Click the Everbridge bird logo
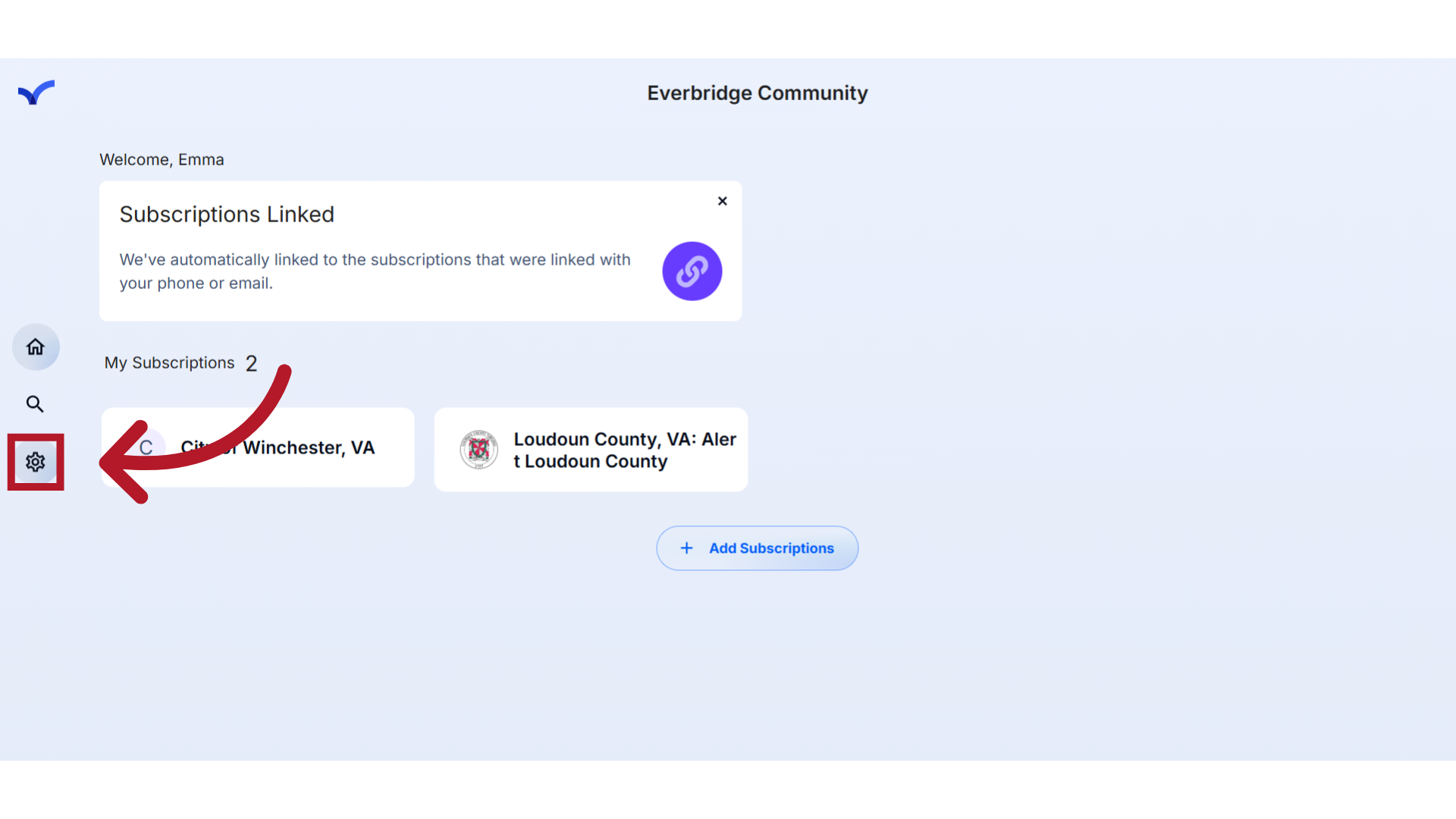The image size is (1456, 819). click(36, 93)
